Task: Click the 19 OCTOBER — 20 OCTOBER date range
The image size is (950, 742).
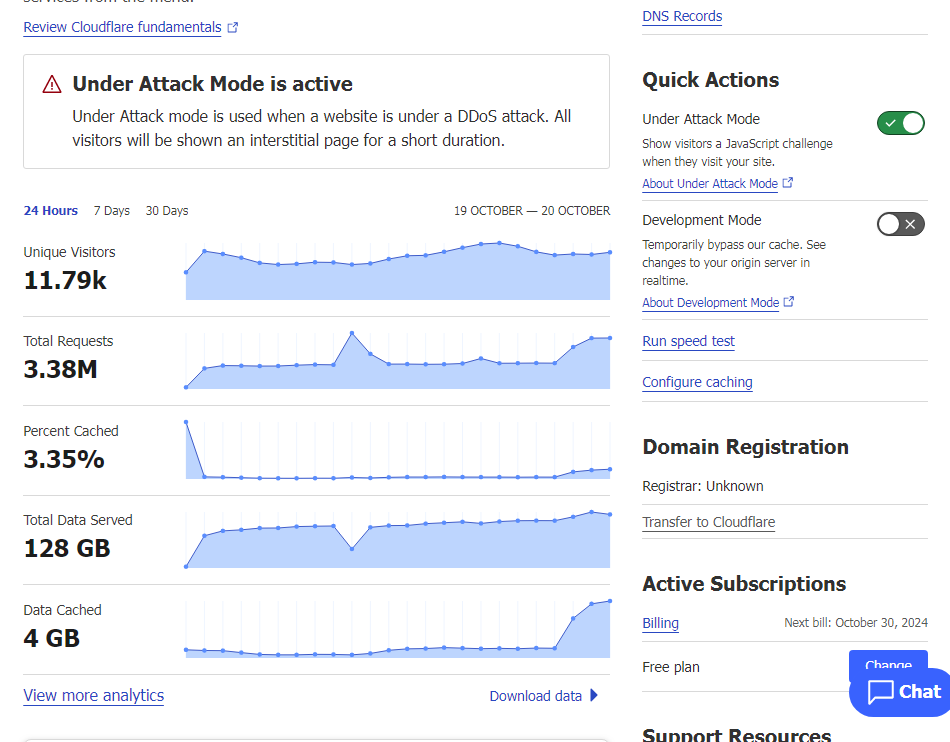Action: [532, 211]
